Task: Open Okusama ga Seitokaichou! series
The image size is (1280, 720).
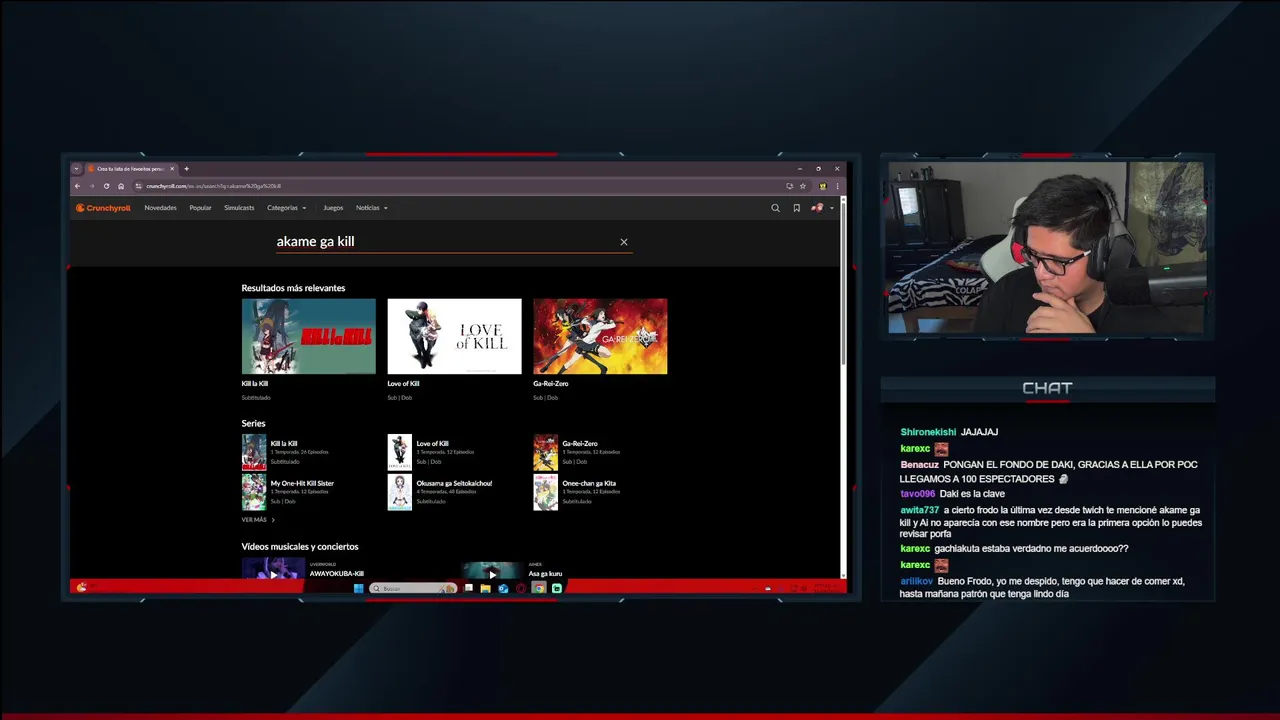Action: (x=455, y=484)
